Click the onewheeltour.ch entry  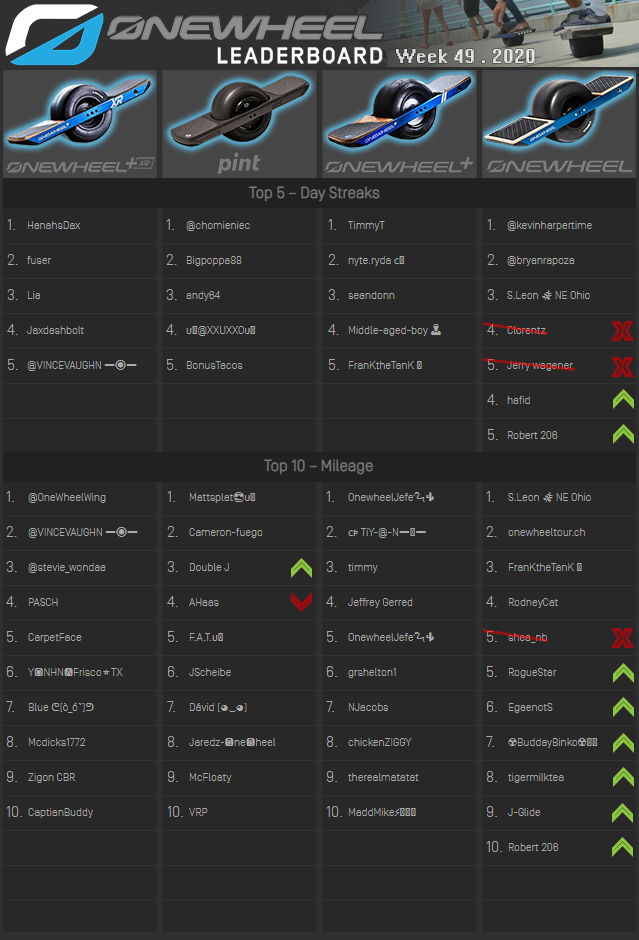[x=547, y=533]
